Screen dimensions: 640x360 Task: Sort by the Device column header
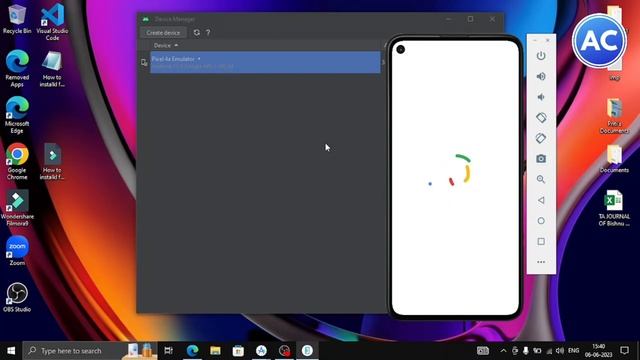click(x=165, y=45)
